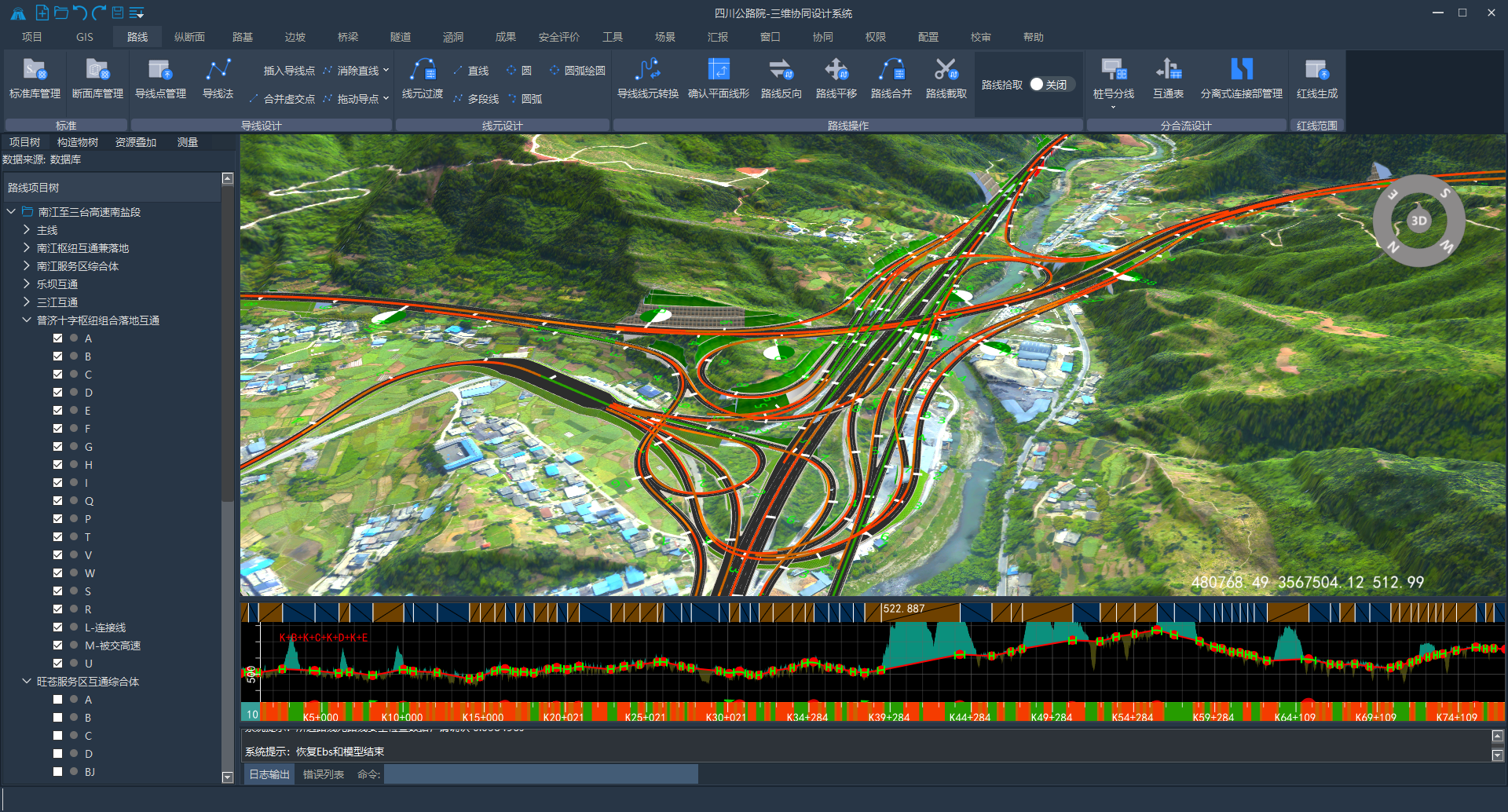
Task: Open 分离式连接部管理 tool
Action: point(1241,79)
